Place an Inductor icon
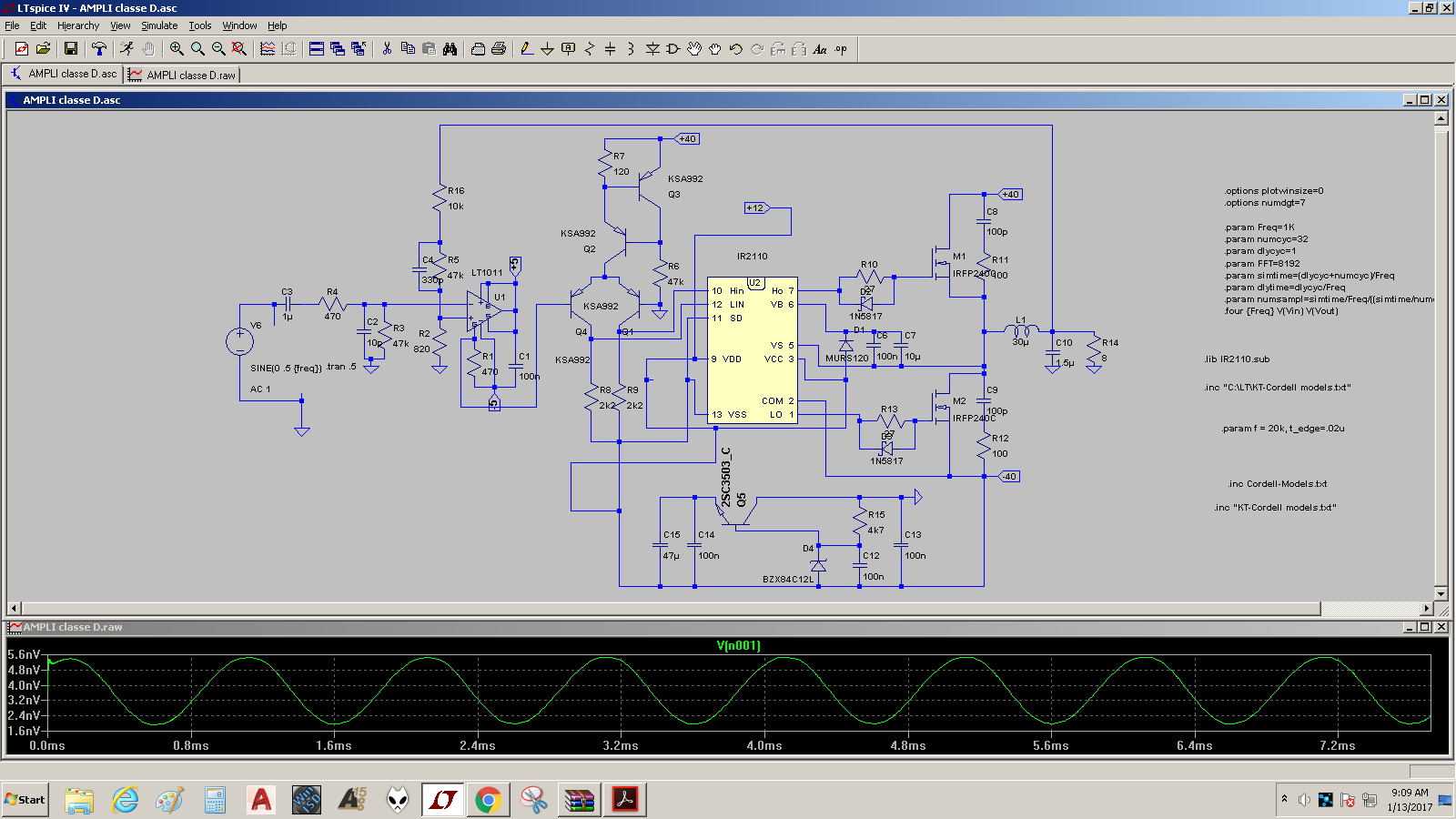This screenshot has height=819, width=1456. tap(631, 49)
